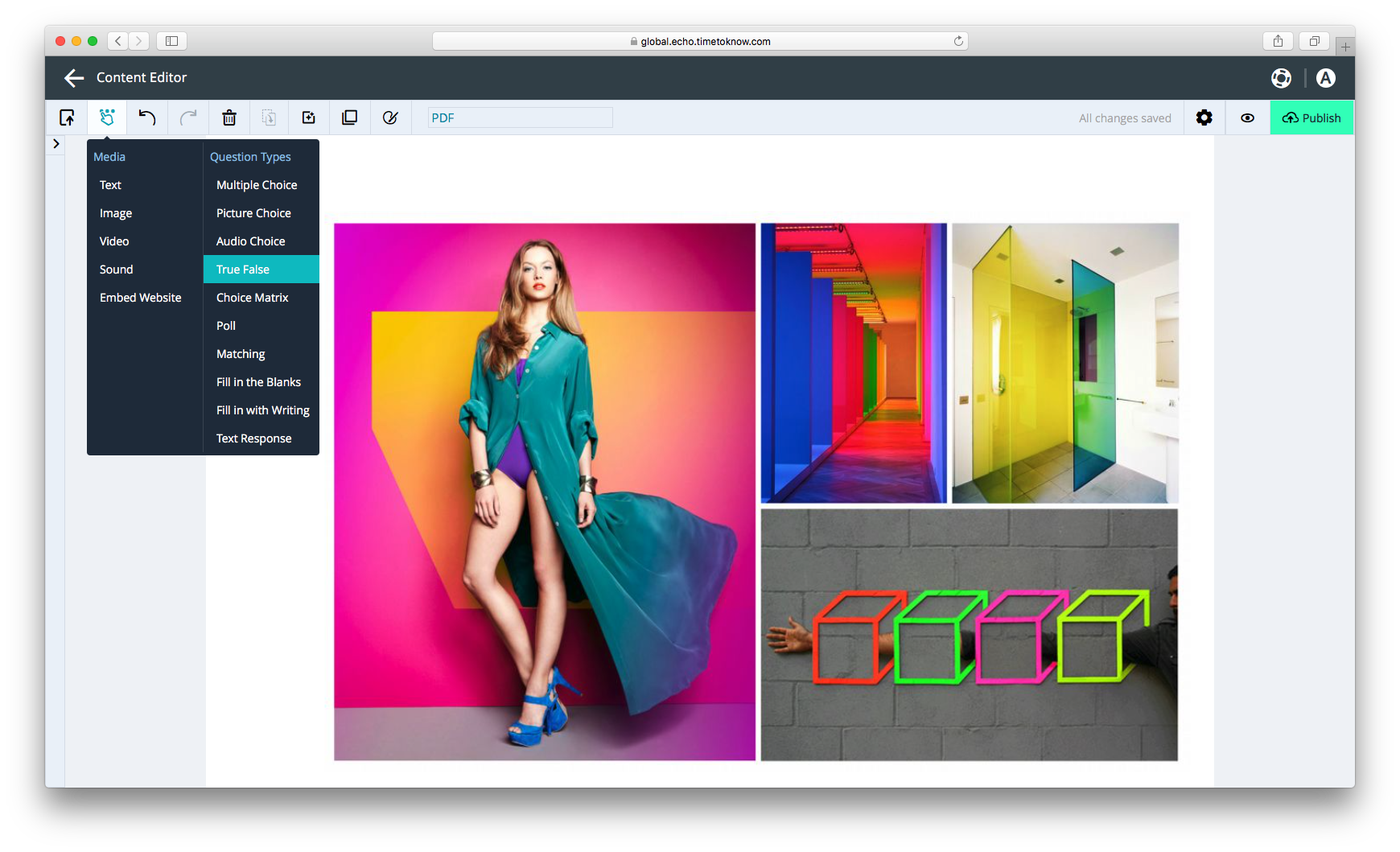Click the rainbow corridor photo

854,363
